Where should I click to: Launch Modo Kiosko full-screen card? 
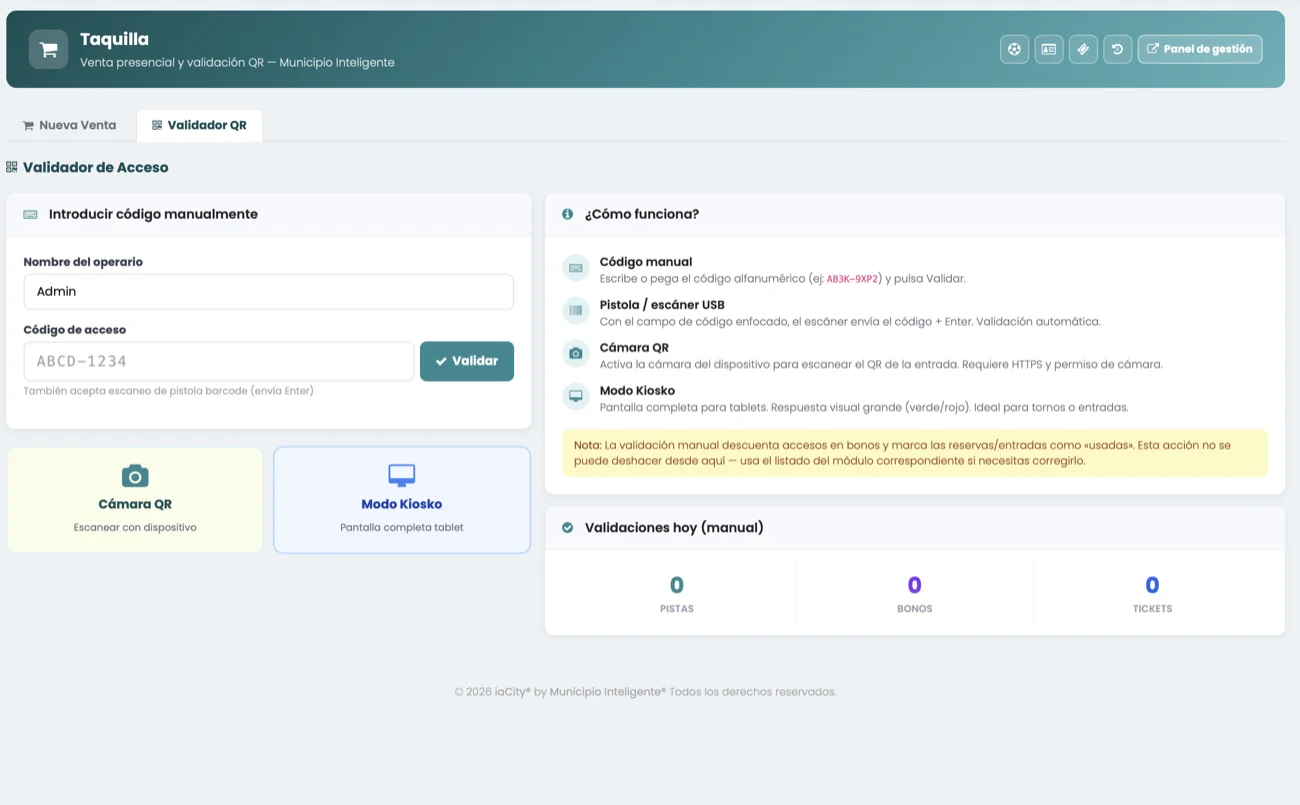click(x=402, y=500)
